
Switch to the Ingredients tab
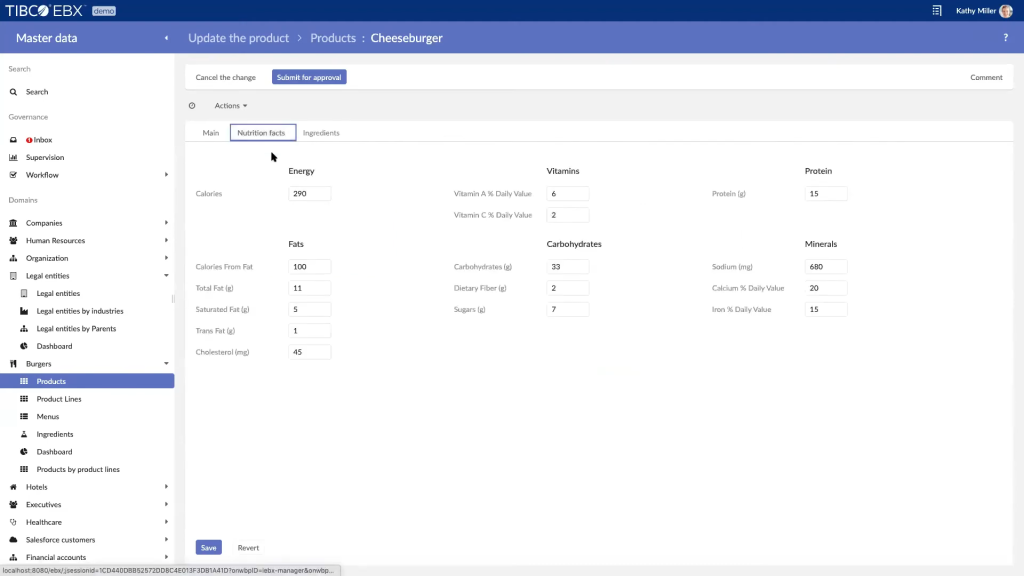point(321,131)
